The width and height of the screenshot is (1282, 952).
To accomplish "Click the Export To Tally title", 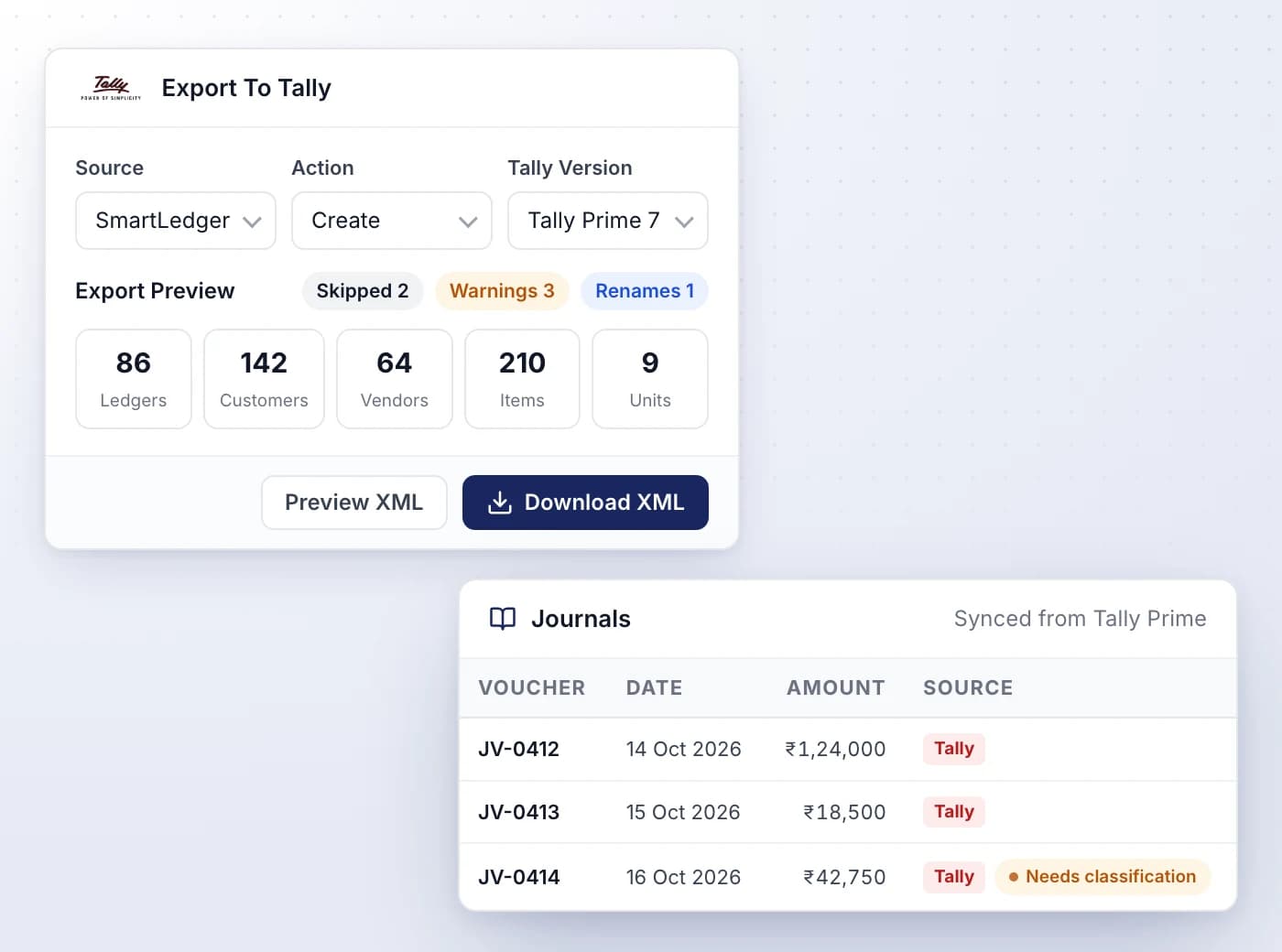I will tap(246, 88).
